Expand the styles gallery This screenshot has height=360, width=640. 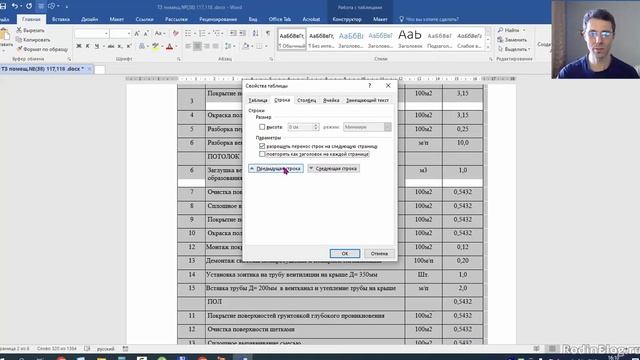click(x=488, y=48)
